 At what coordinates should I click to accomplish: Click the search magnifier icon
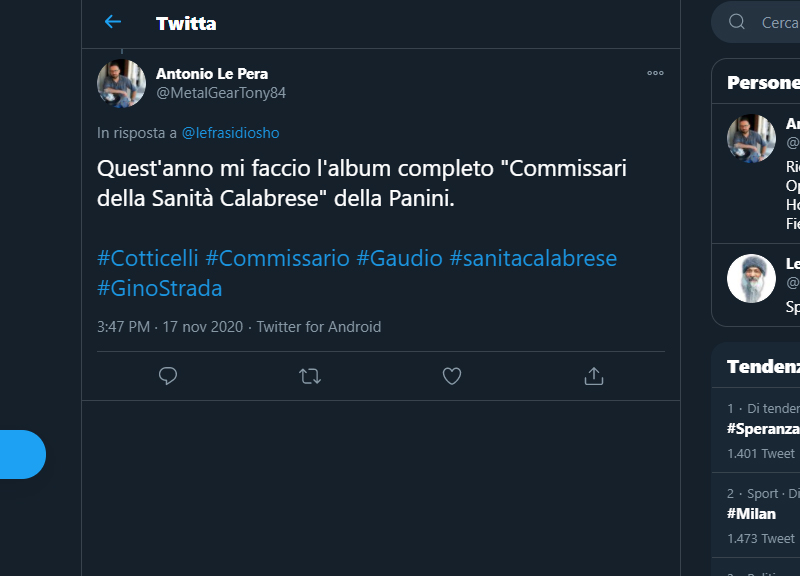click(x=737, y=22)
